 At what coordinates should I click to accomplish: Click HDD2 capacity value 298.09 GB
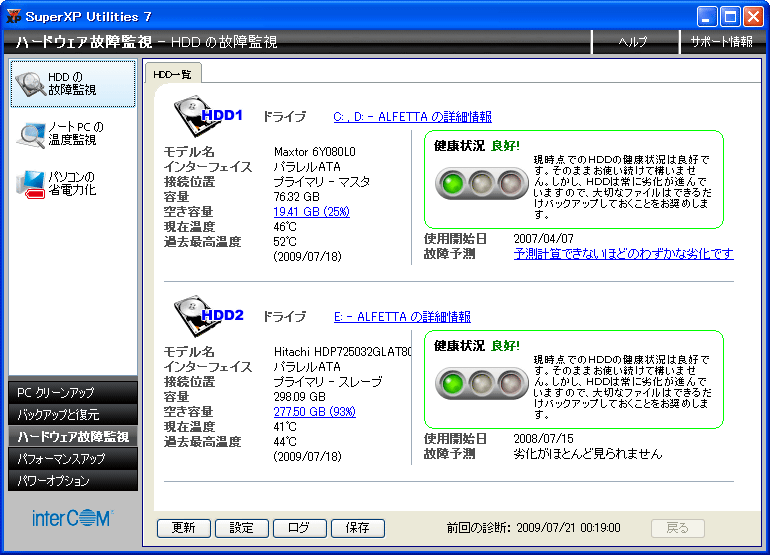click(x=300, y=397)
